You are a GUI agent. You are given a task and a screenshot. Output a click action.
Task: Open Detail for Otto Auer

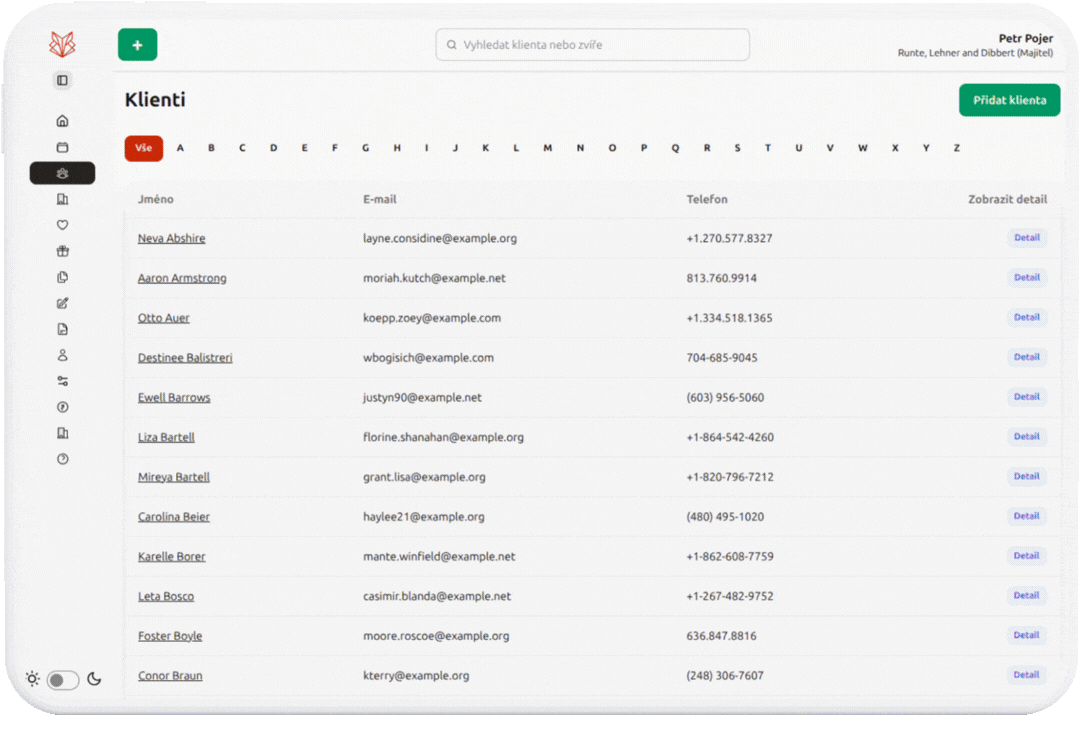click(x=1026, y=317)
